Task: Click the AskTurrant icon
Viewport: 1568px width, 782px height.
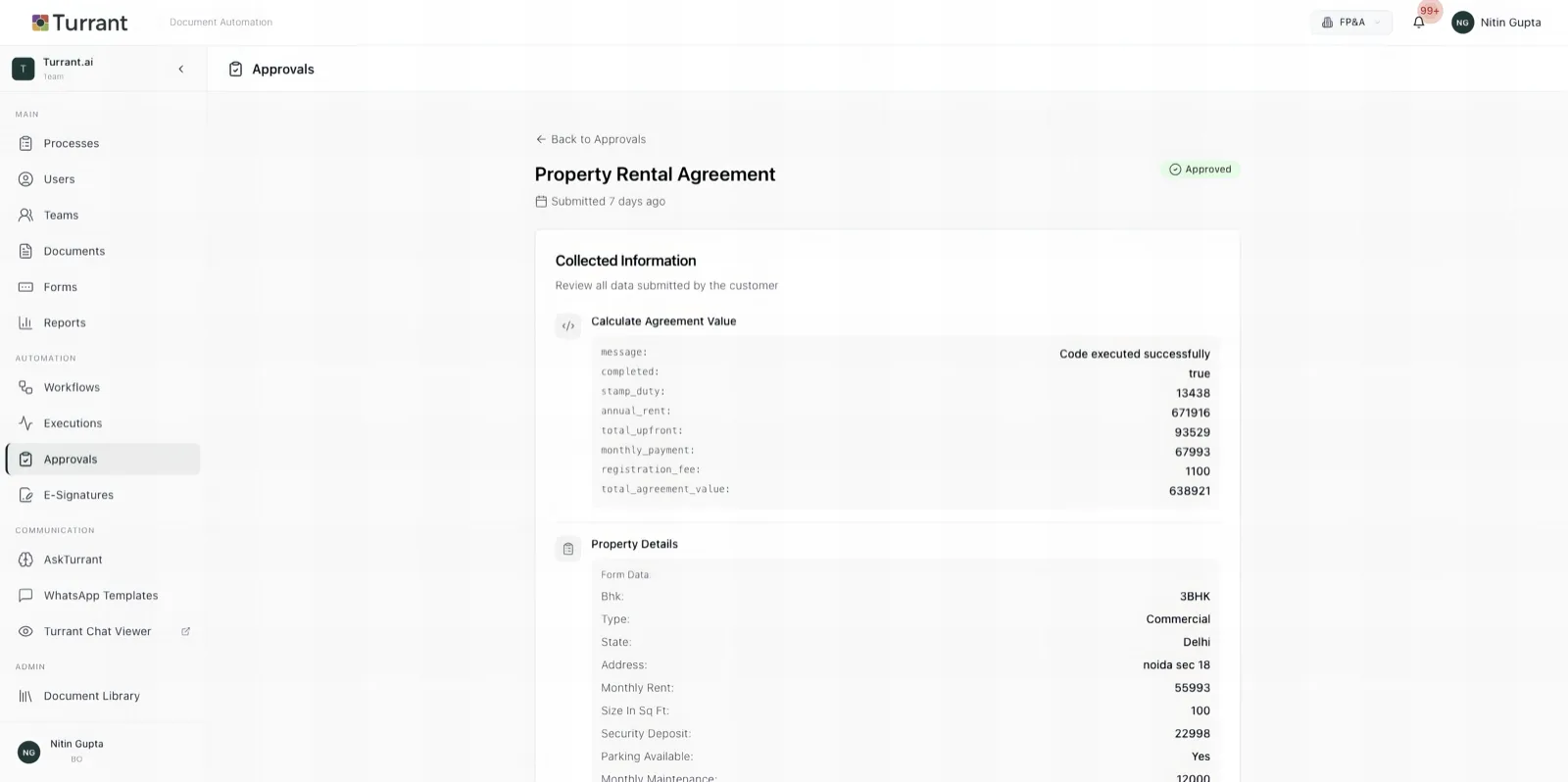Action: 26,560
